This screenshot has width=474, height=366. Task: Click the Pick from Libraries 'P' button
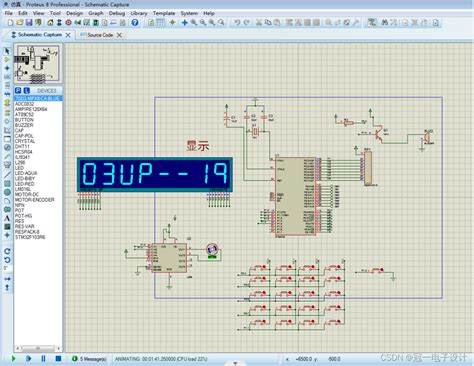click(x=18, y=90)
